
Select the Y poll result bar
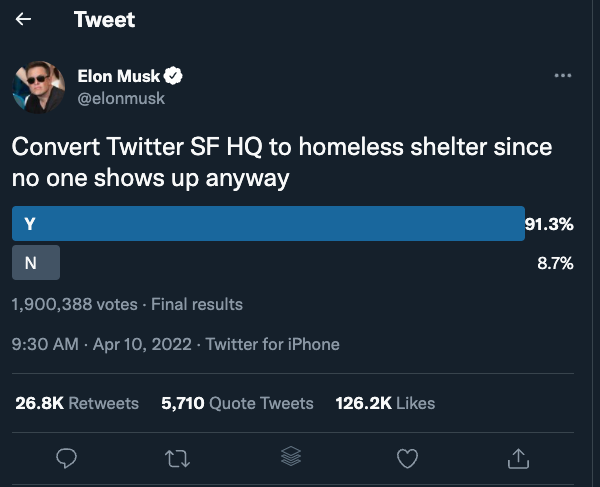coord(268,224)
